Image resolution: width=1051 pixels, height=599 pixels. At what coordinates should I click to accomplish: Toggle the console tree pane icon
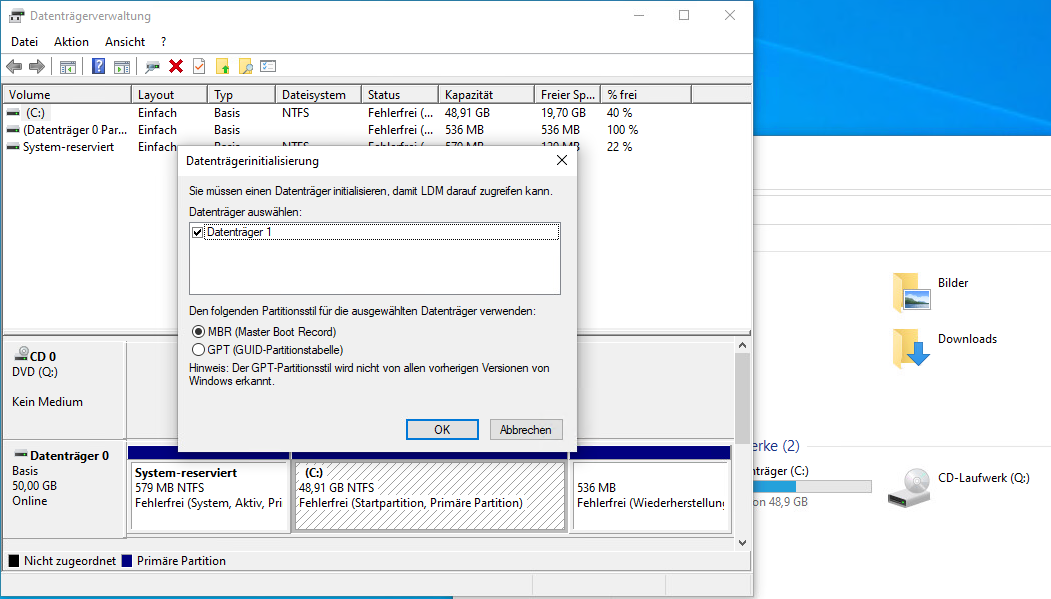[66, 66]
